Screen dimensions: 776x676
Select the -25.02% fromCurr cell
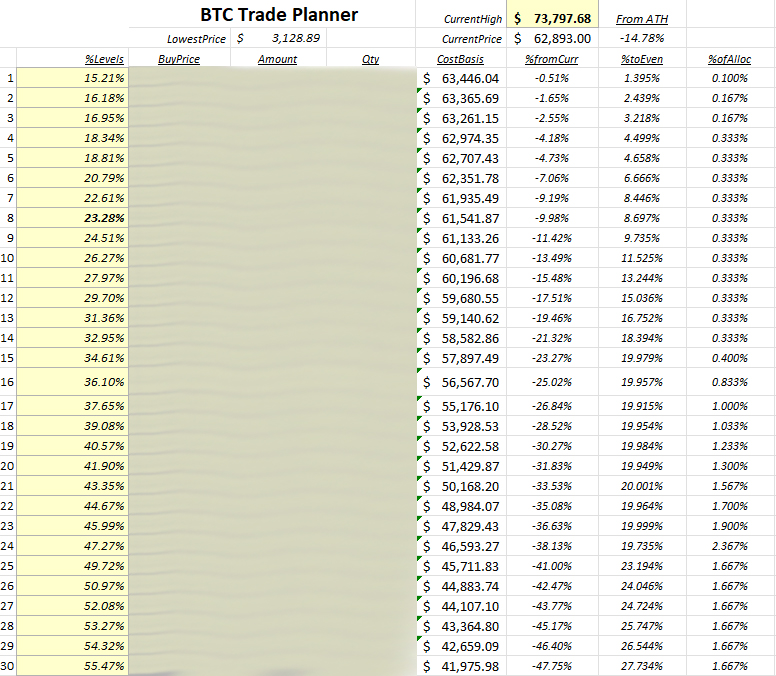552,382
